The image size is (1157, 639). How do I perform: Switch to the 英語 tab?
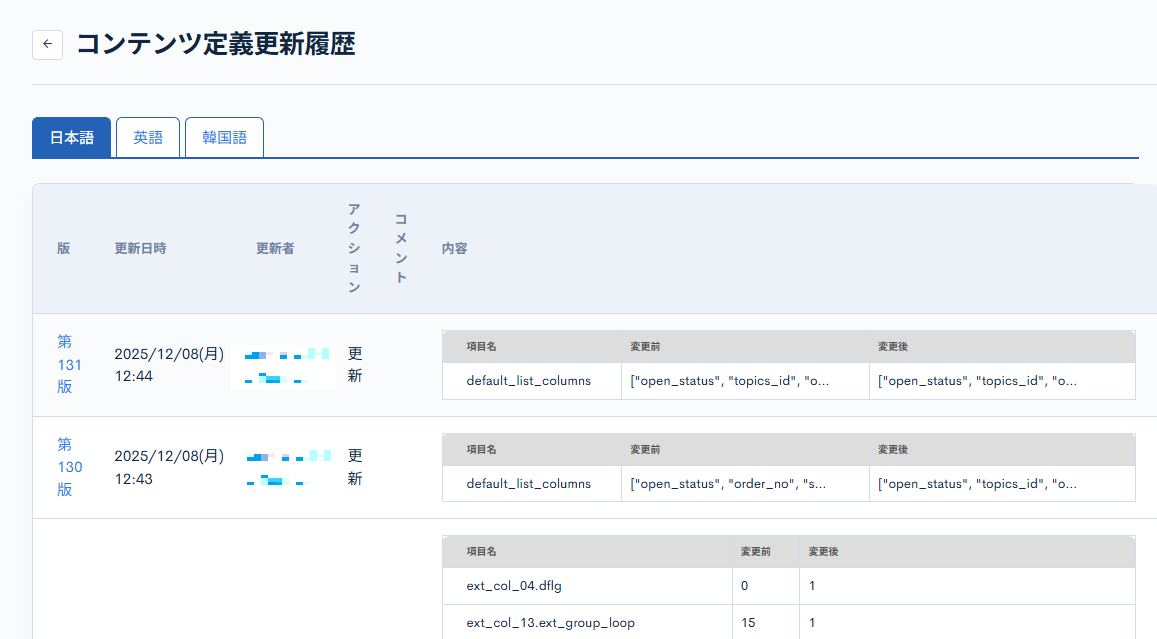coord(148,137)
